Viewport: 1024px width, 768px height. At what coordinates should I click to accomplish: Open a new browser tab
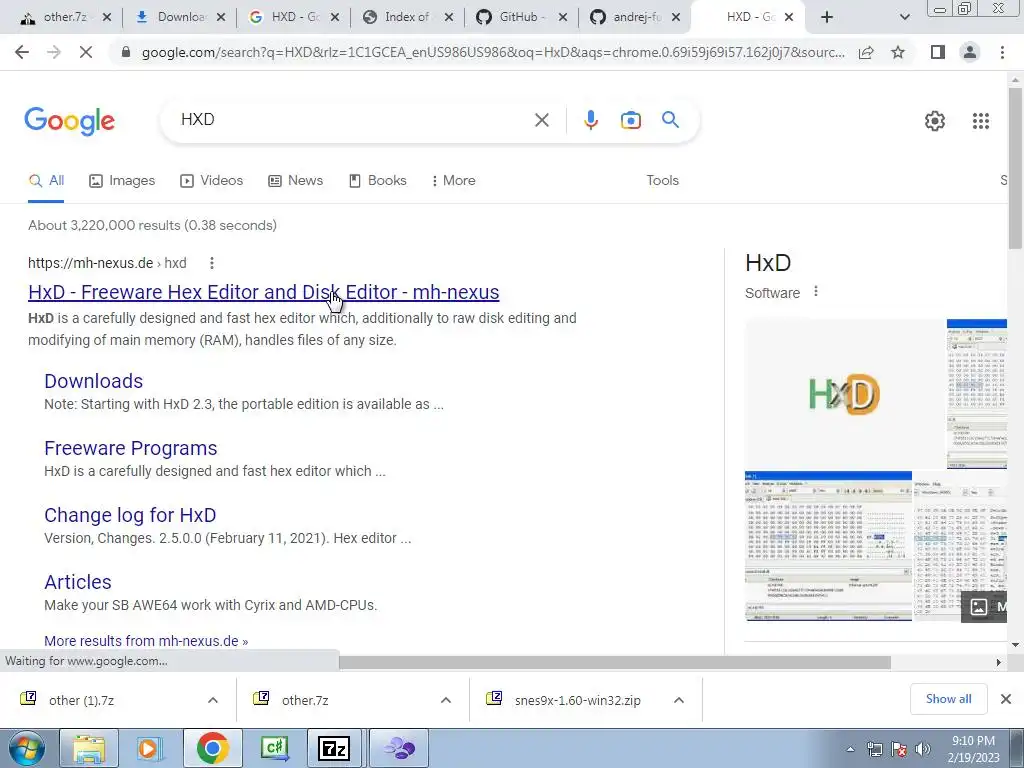point(827,17)
